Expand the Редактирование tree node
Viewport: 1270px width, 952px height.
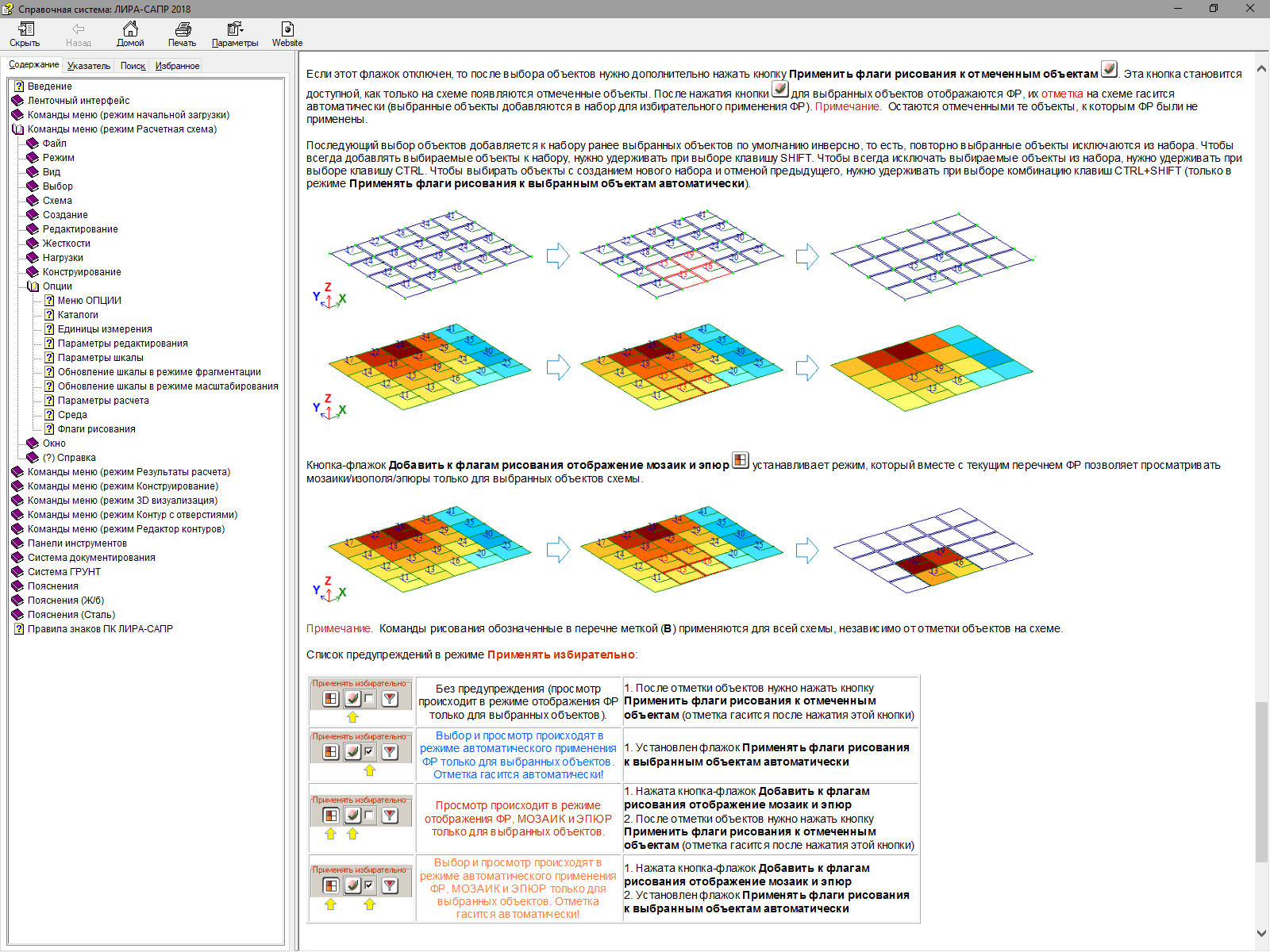[33, 229]
